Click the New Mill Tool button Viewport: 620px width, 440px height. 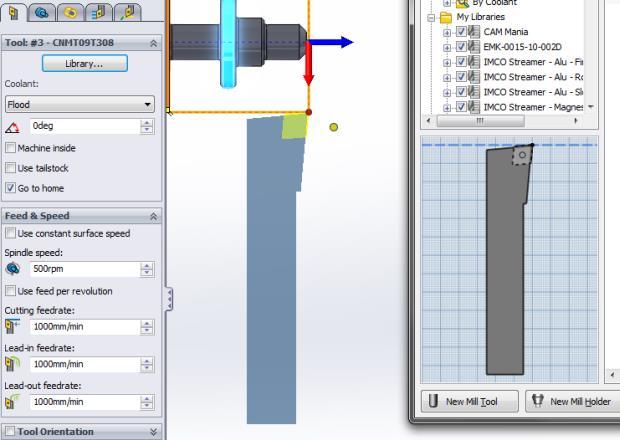470,401
